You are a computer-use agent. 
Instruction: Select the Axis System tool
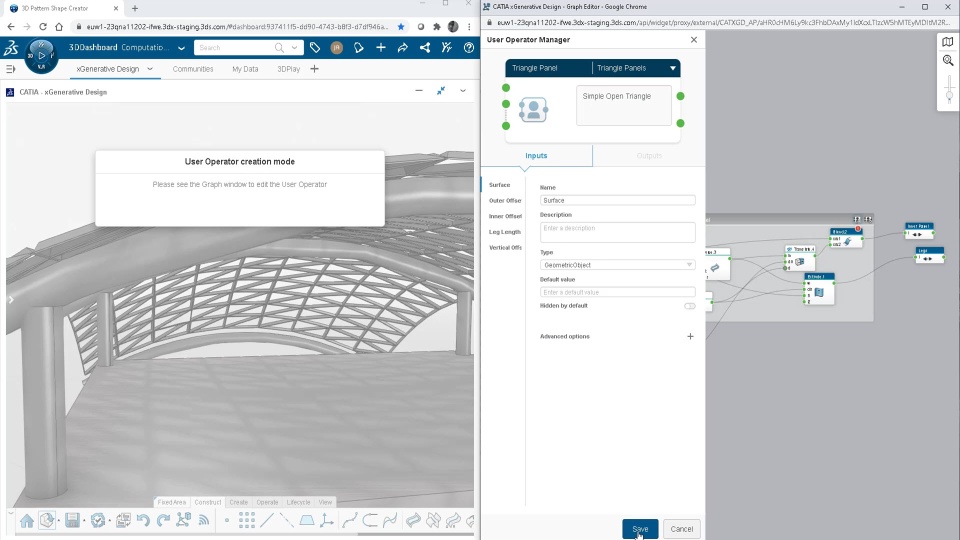(x=327, y=520)
